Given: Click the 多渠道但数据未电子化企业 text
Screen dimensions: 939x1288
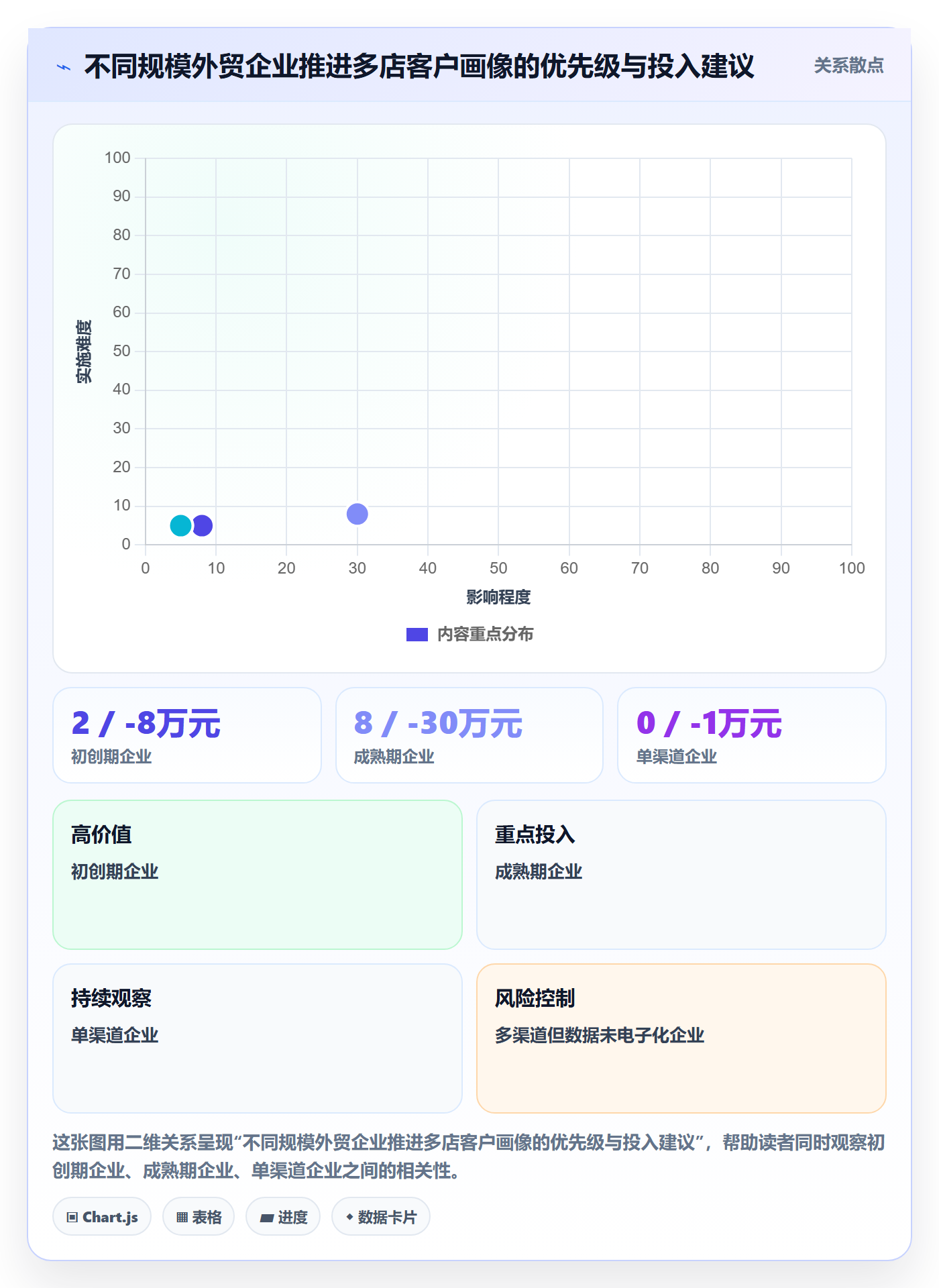Looking at the screenshot, I should (x=600, y=1035).
